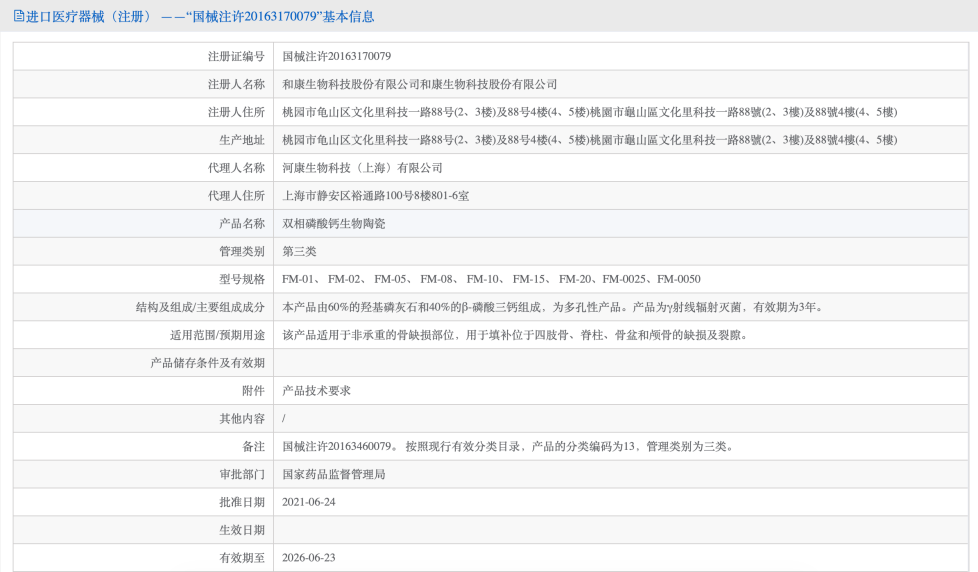
Task: Click the 备注 remark text
Action: pyautogui.click(x=508, y=446)
